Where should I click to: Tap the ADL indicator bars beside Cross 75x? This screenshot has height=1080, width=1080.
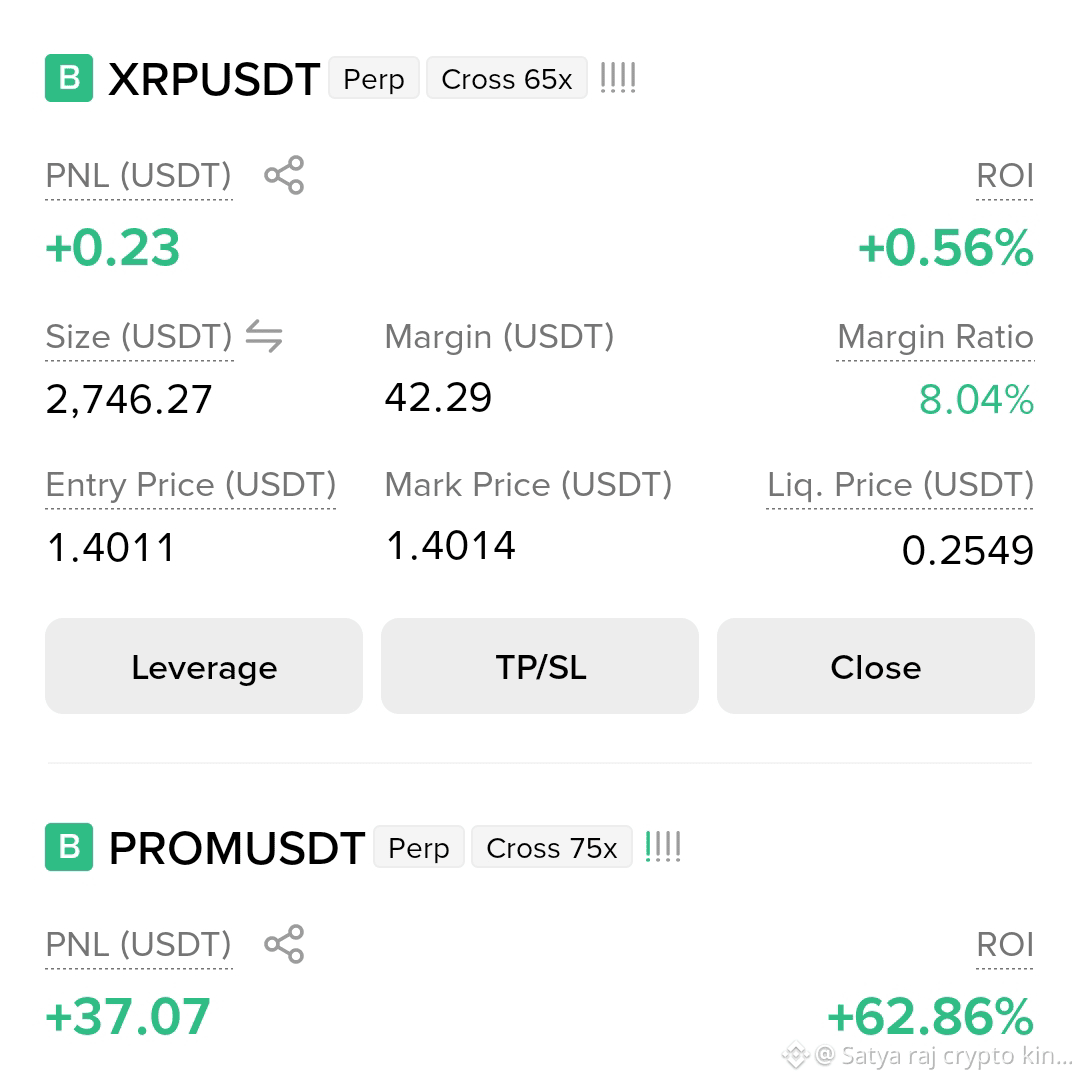click(x=663, y=847)
